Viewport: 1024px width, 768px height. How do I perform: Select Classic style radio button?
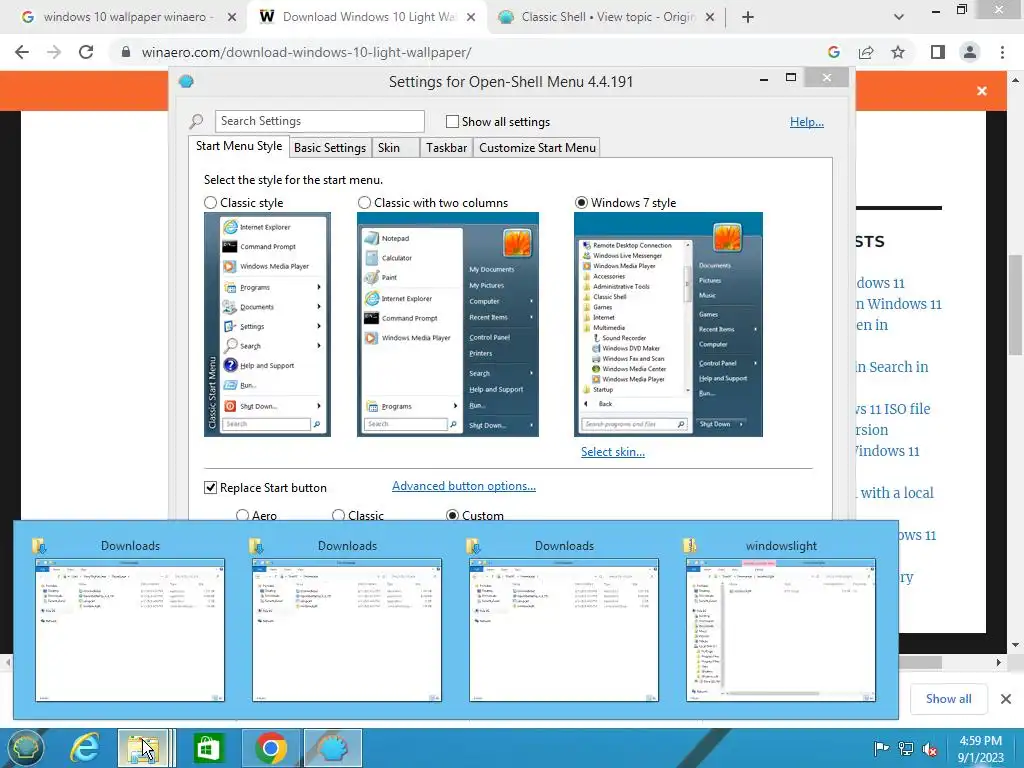tap(210, 203)
